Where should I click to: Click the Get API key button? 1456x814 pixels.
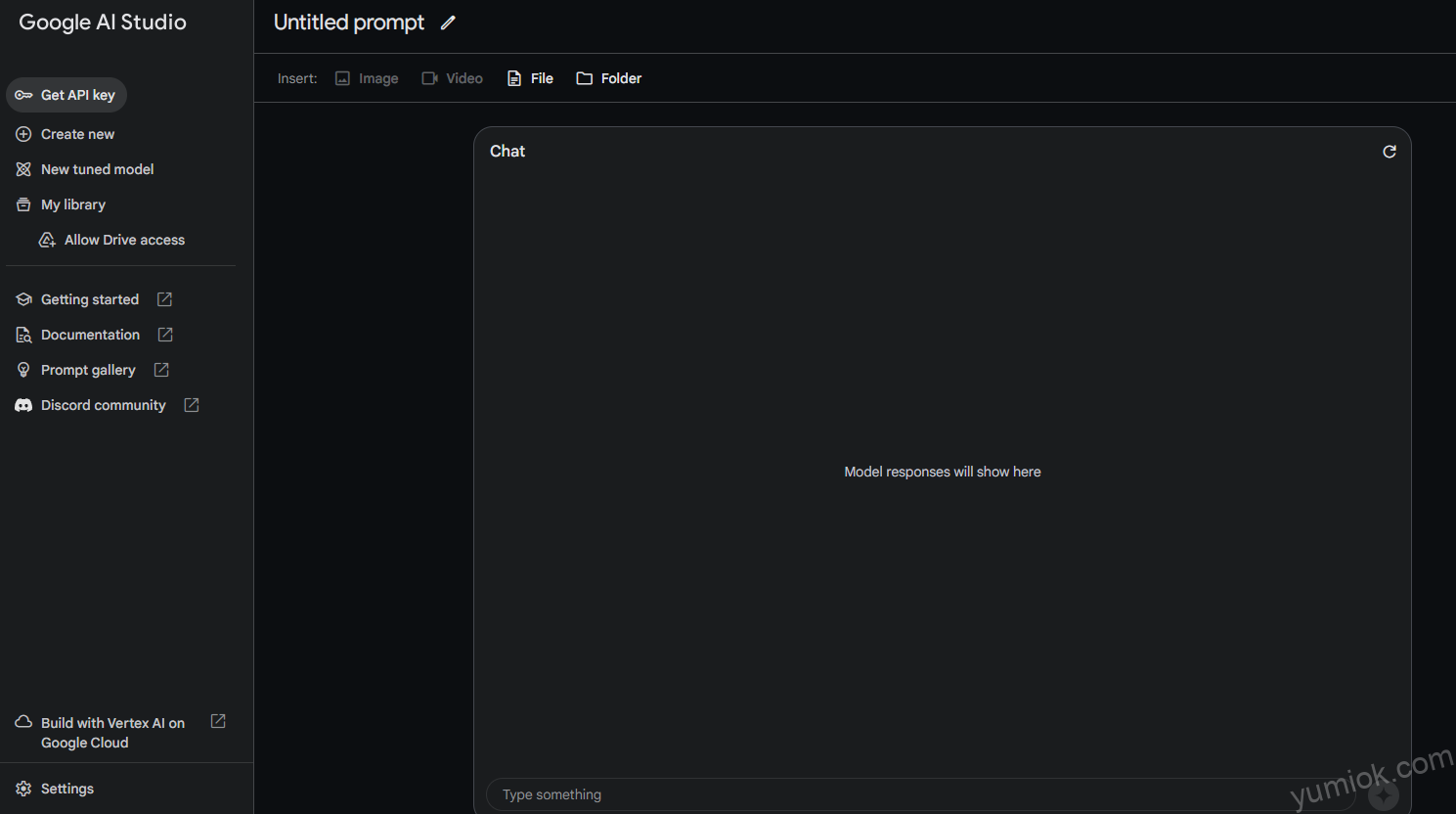pos(66,95)
